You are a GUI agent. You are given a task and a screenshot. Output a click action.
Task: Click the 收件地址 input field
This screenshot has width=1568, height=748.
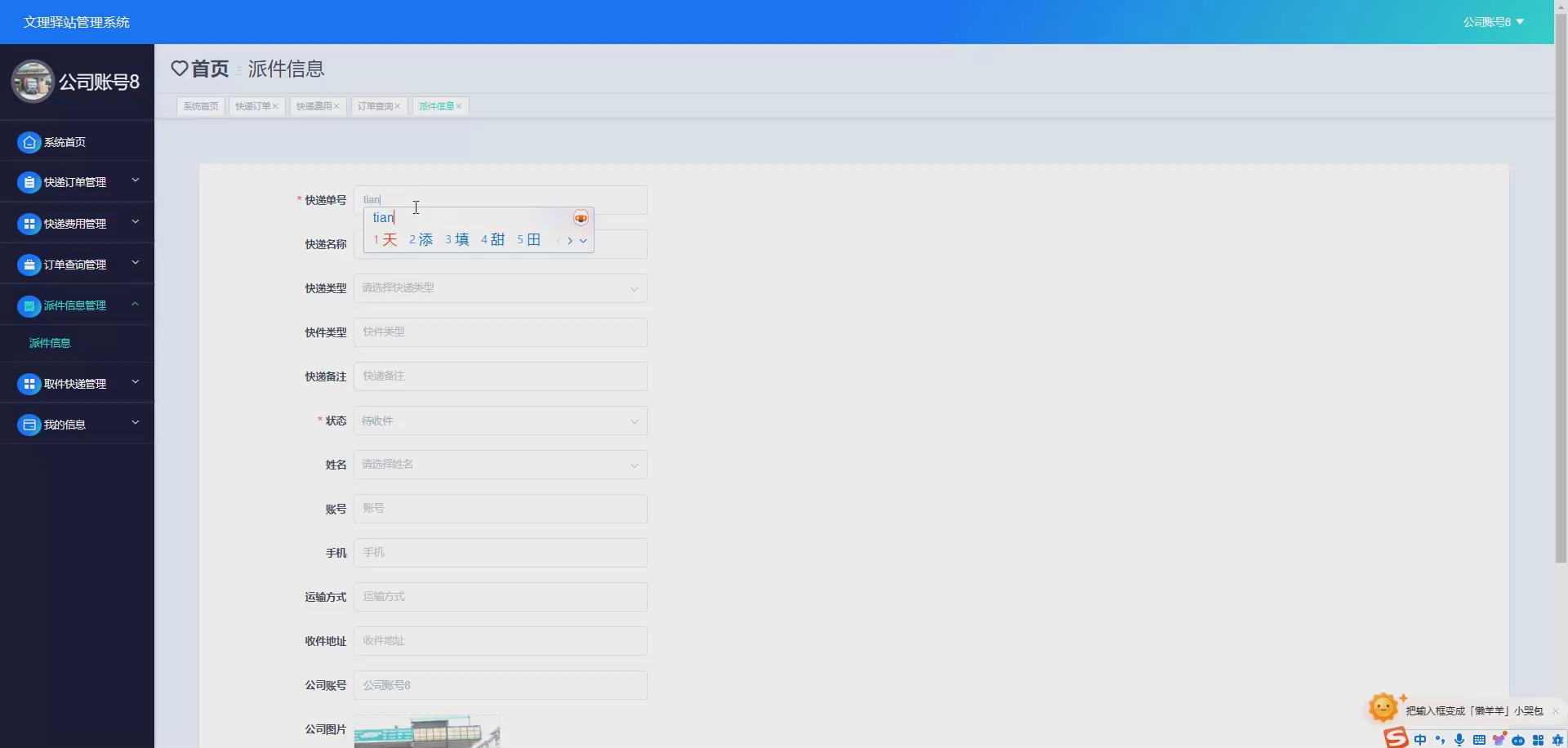pyautogui.click(x=501, y=641)
